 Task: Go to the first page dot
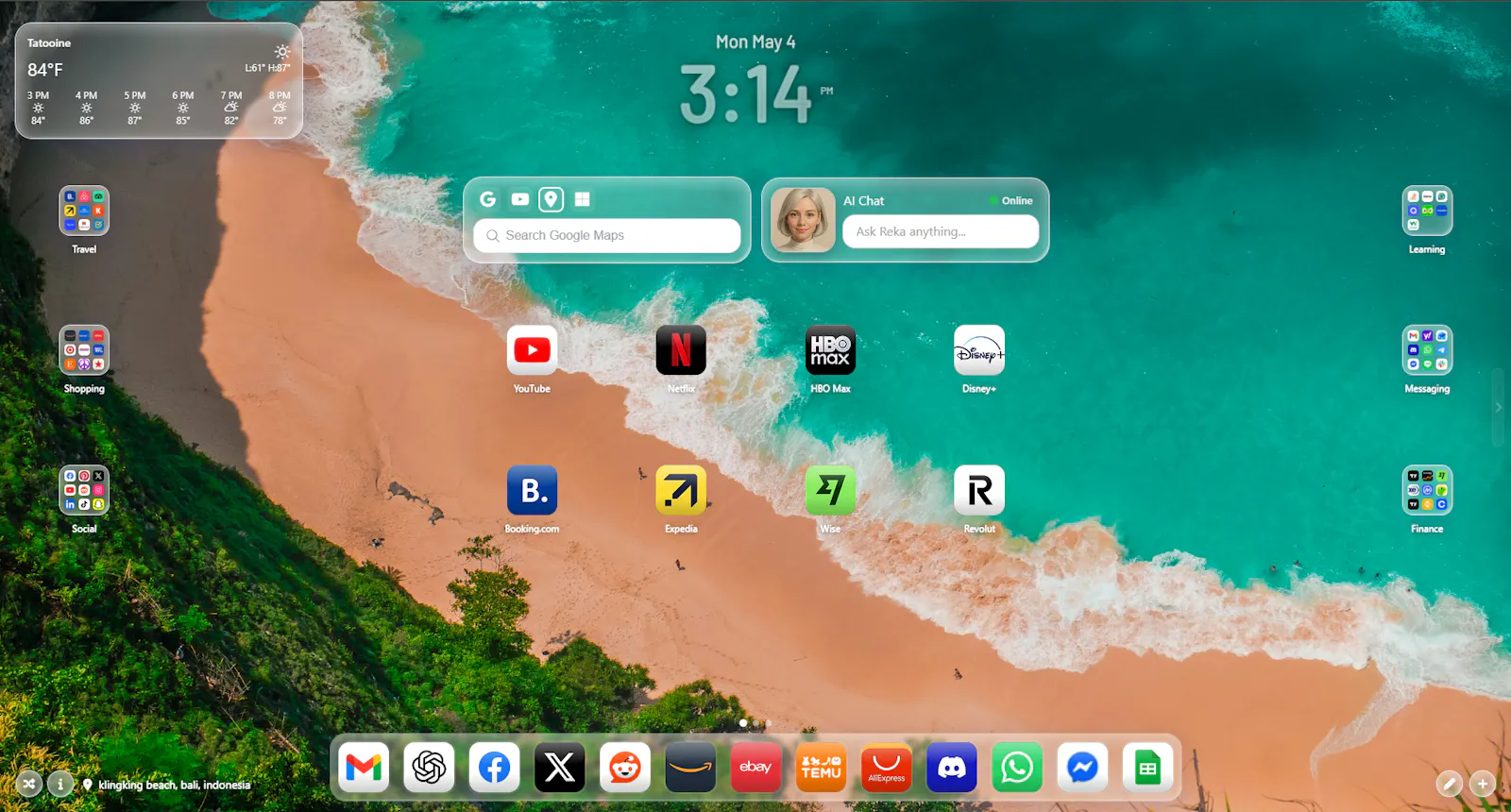pyautogui.click(x=743, y=723)
